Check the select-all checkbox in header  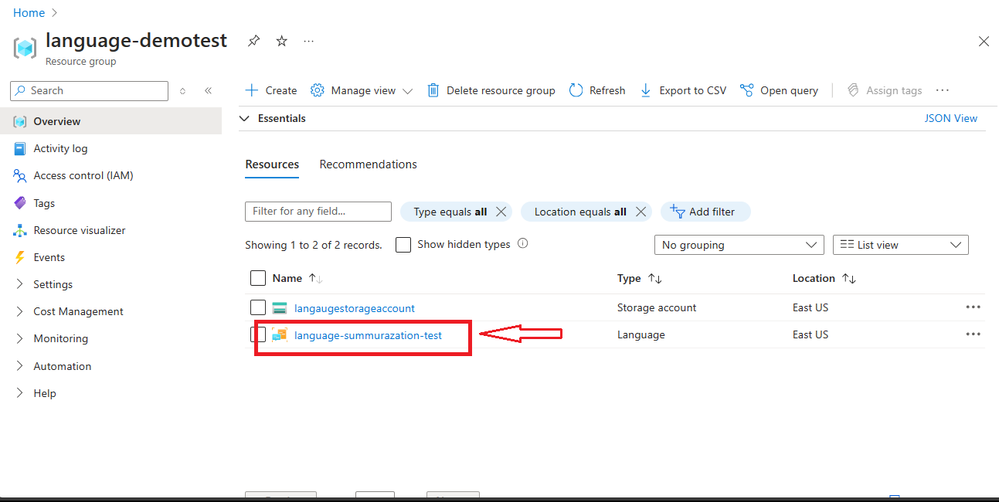258,278
